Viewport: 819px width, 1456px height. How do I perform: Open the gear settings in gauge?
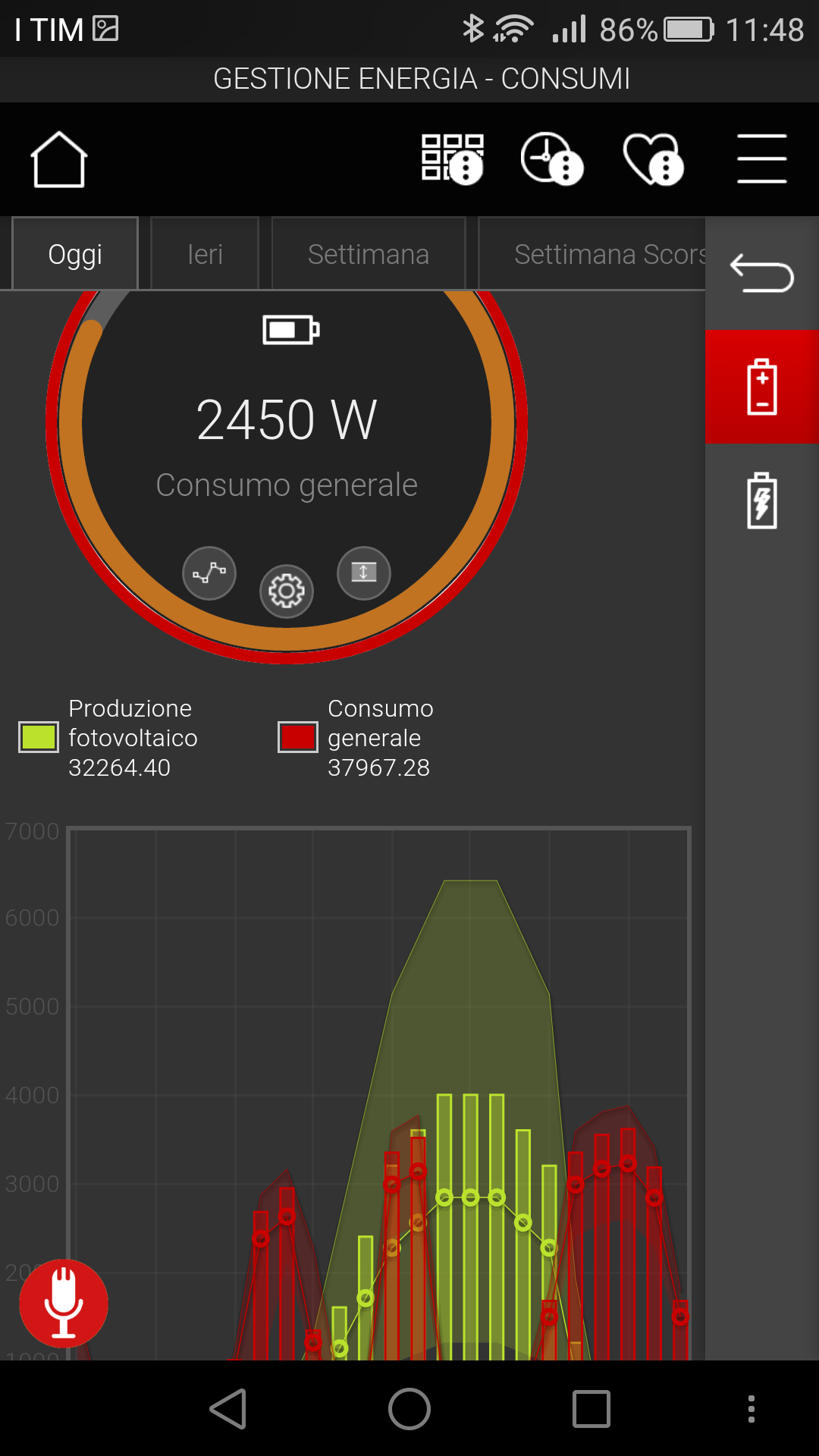click(287, 591)
